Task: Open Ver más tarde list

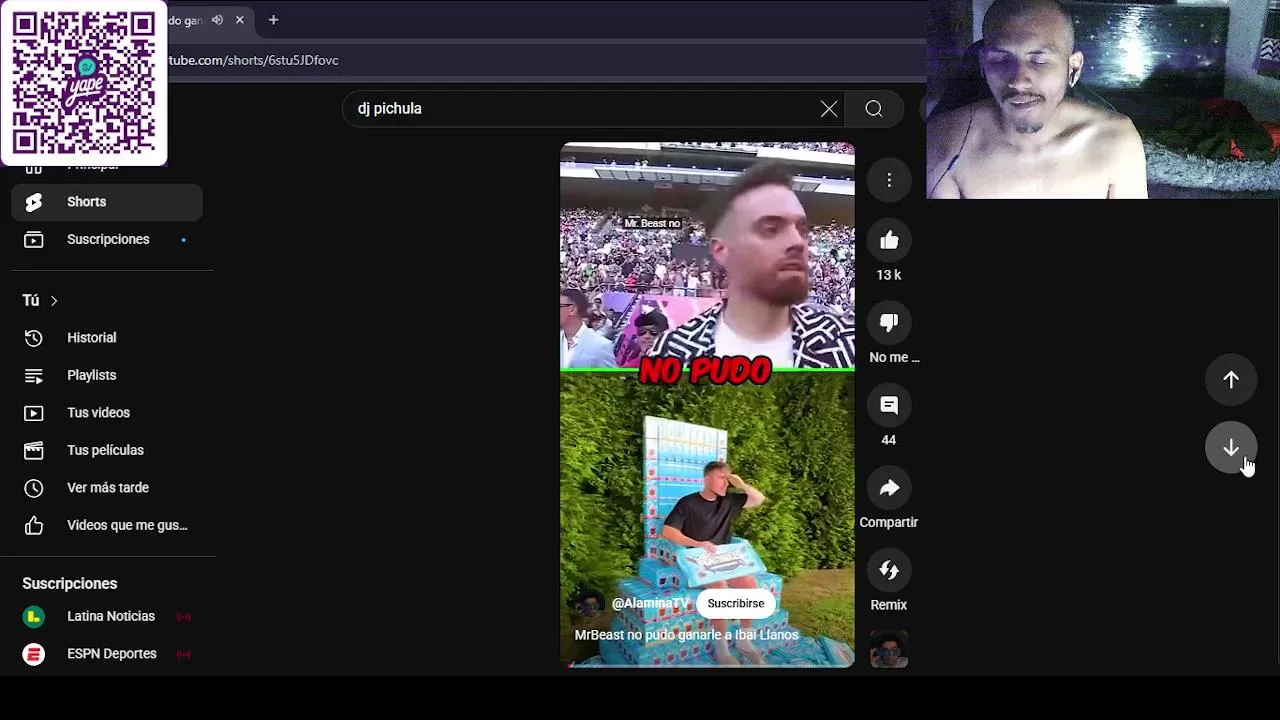Action: pyautogui.click(x=107, y=488)
